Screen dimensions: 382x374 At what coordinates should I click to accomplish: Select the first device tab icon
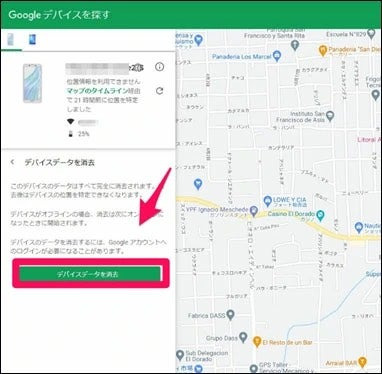[x=11, y=40]
